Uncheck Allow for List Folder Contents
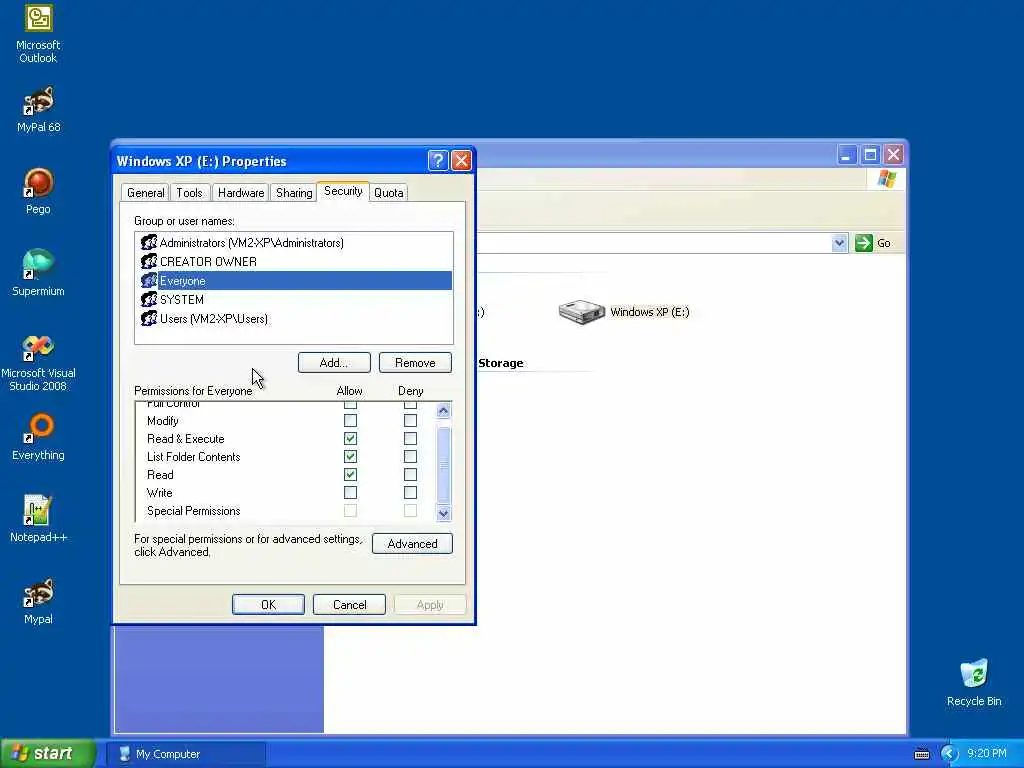The width and height of the screenshot is (1024, 768). (350, 456)
